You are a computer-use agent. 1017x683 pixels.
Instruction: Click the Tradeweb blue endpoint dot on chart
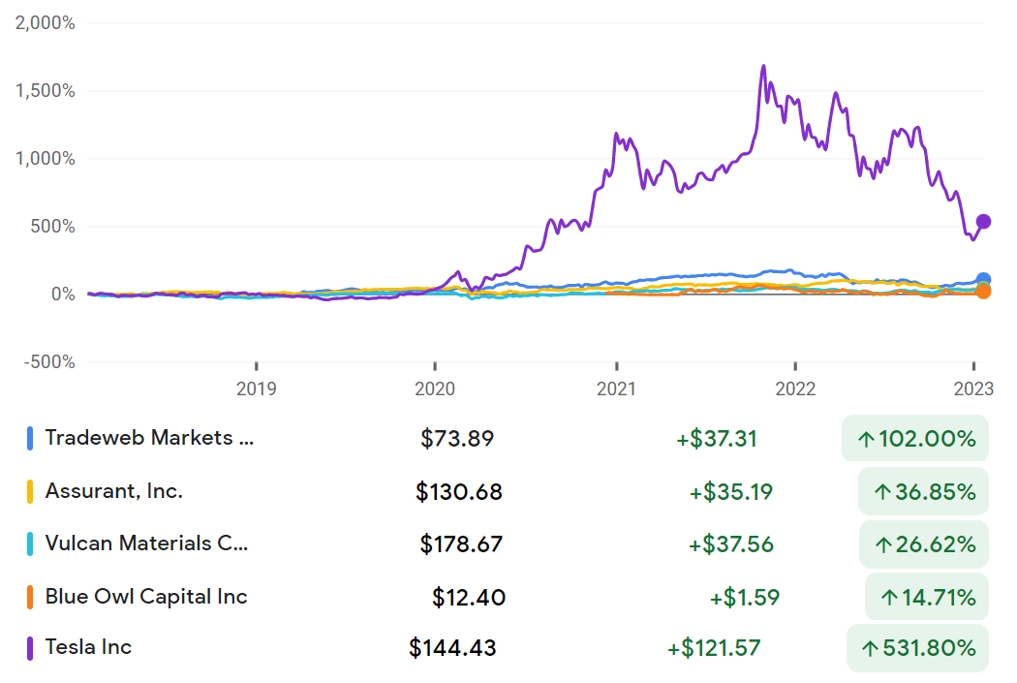pyautogui.click(x=983, y=280)
